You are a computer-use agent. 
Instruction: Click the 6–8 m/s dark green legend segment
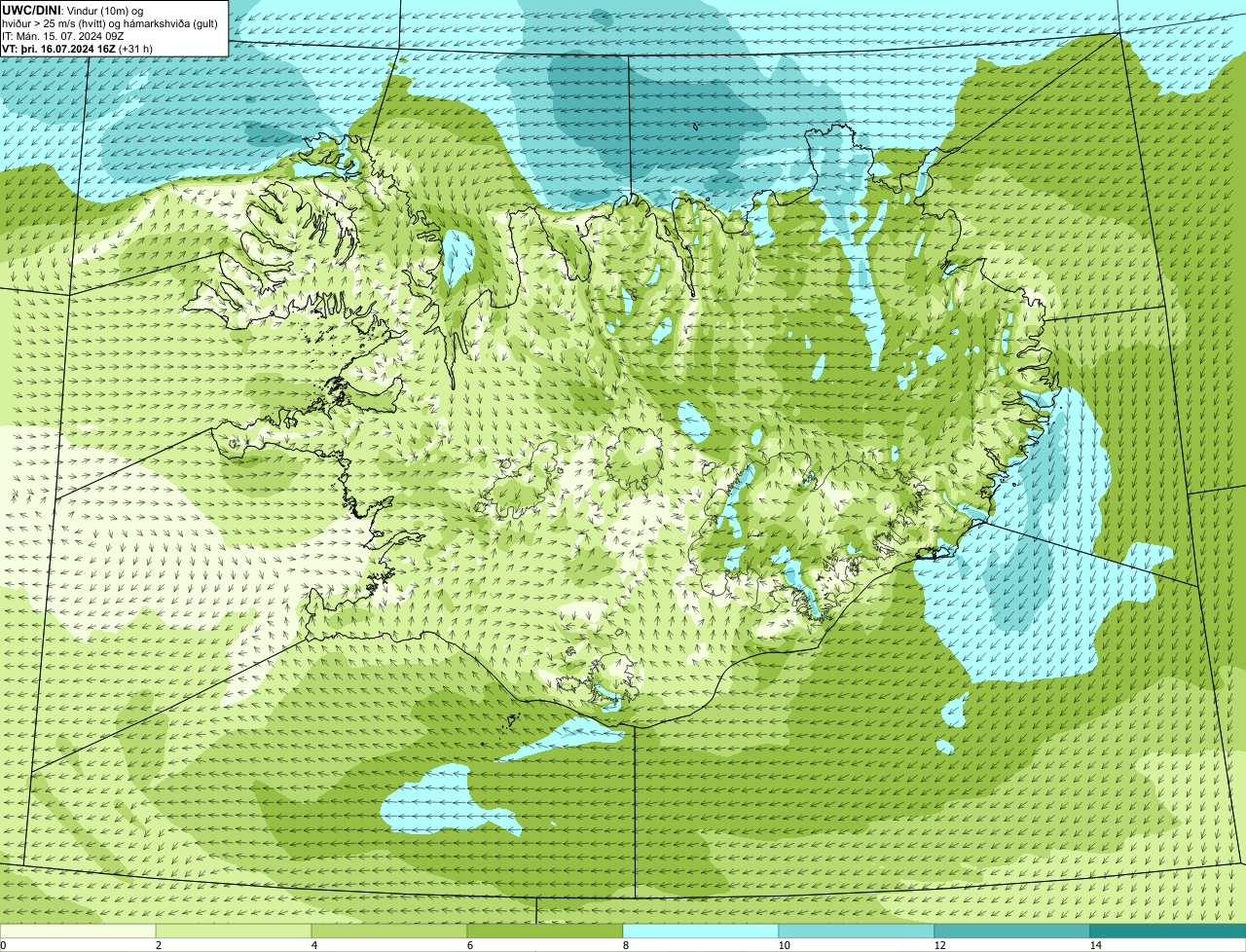point(545,931)
